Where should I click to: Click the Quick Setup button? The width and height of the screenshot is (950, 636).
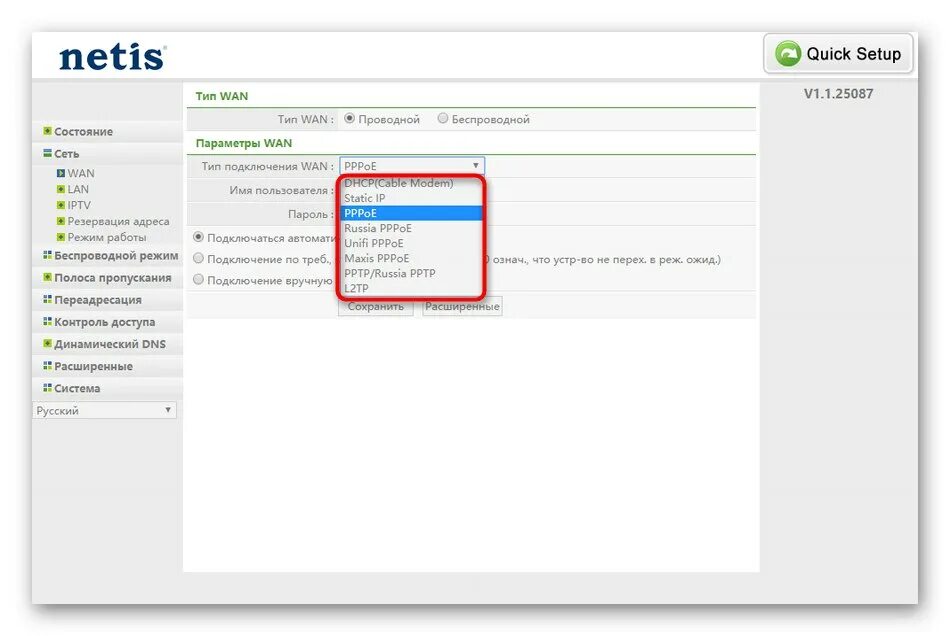click(x=838, y=54)
